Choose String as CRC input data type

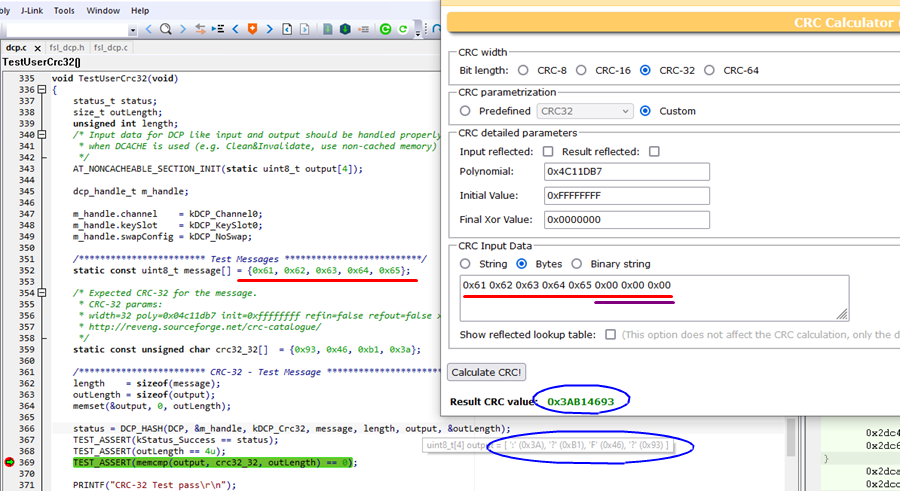[465, 264]
